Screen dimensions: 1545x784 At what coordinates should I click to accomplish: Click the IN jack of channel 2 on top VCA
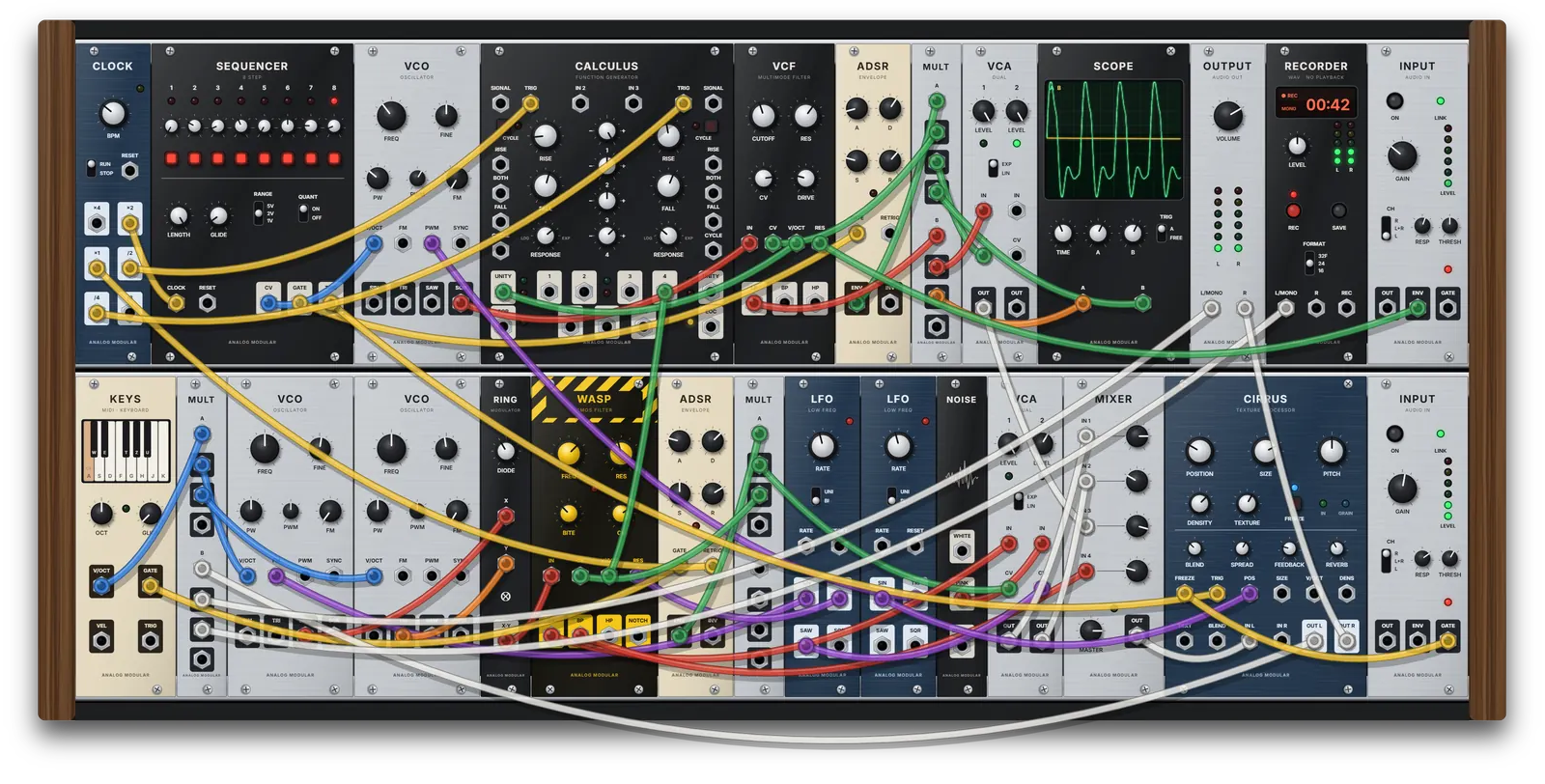click(1016, 210)
